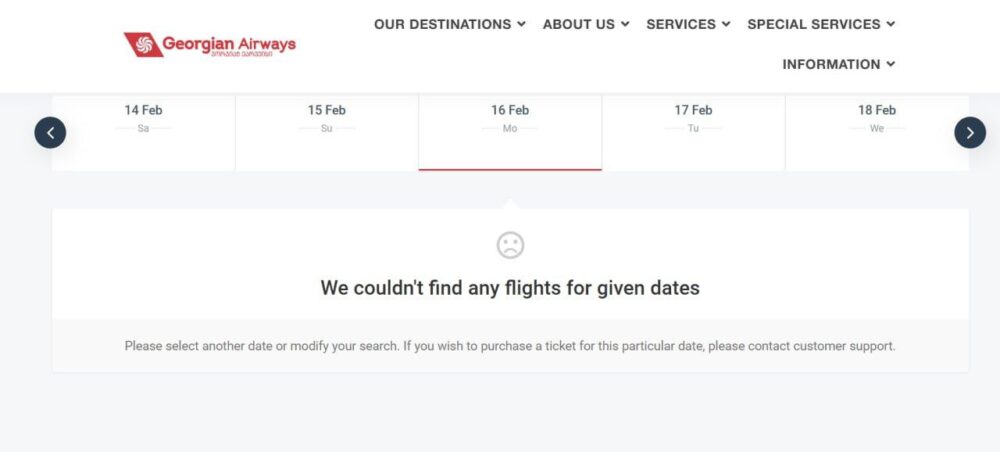Select the 18 Feb Wednesday date tab

[876, 132]
